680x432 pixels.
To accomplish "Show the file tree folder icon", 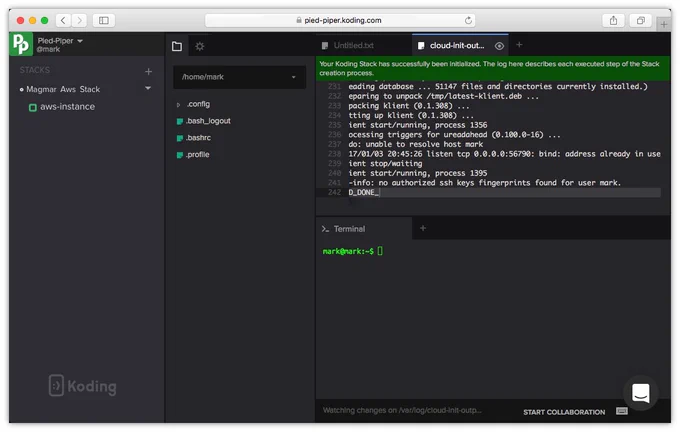I will 177,46.
